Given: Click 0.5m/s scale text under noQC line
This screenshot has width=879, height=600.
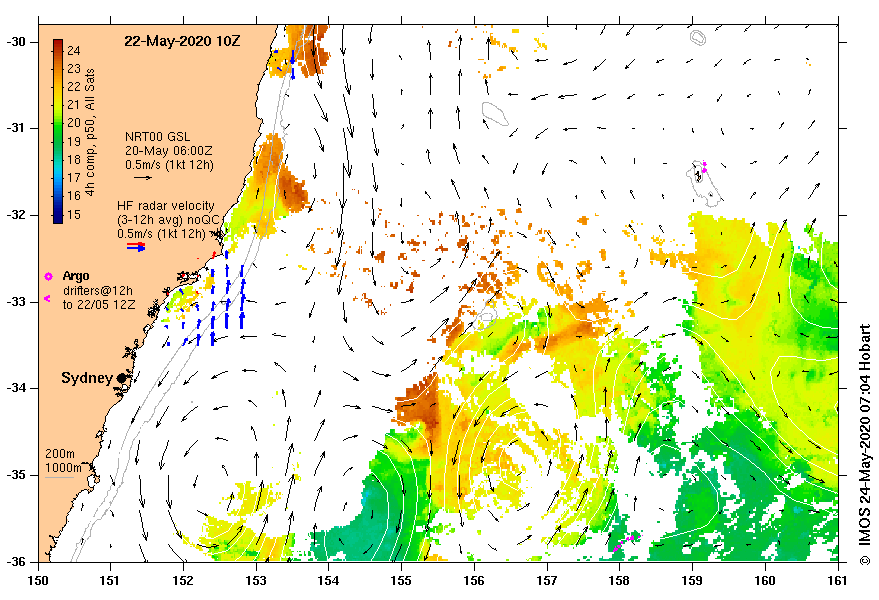Looking at the screenshot, I should (161, 234).
